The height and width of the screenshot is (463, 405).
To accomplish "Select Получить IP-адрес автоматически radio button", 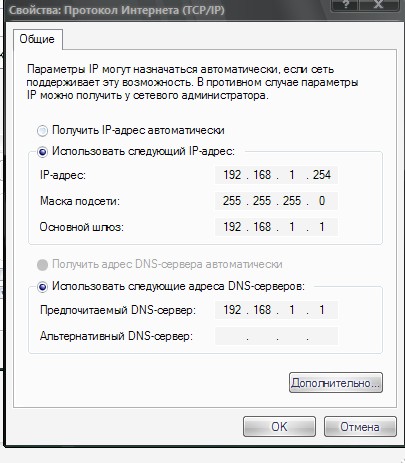I will (42, 131).
